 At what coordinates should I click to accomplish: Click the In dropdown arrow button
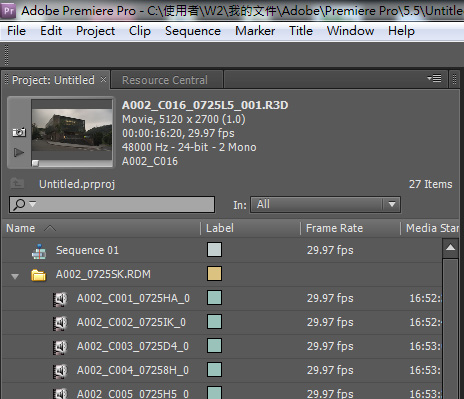coord(392,204)
